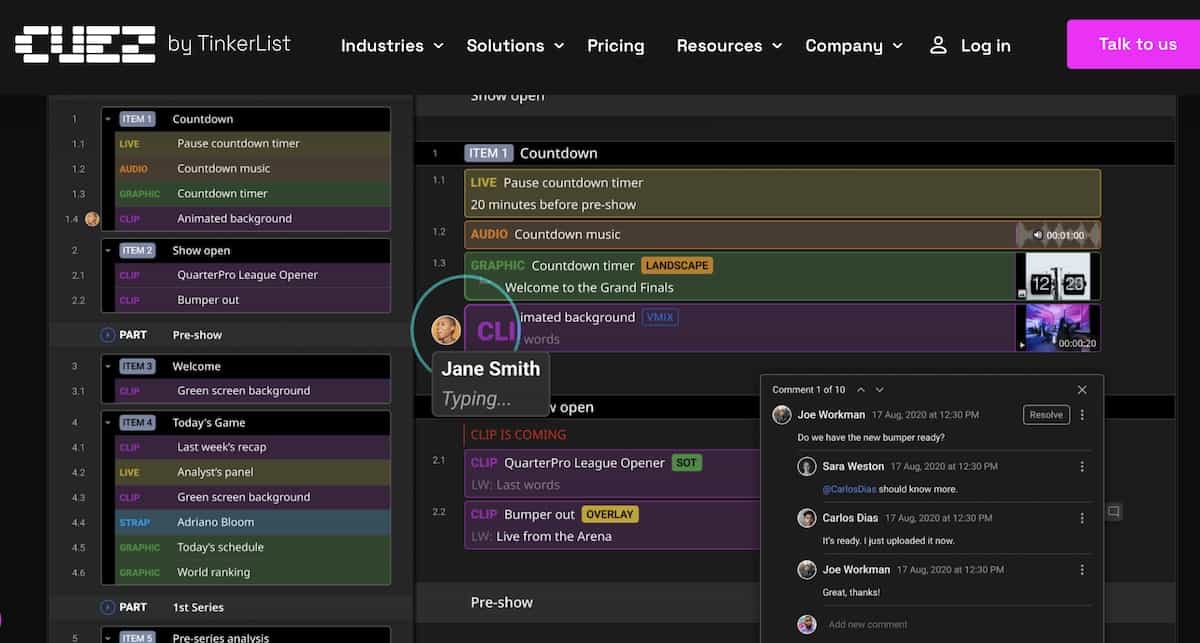The height and width of the screenshot is (643, 1200).
Task: Click the Talk to us button
Action: [1137, 44]
